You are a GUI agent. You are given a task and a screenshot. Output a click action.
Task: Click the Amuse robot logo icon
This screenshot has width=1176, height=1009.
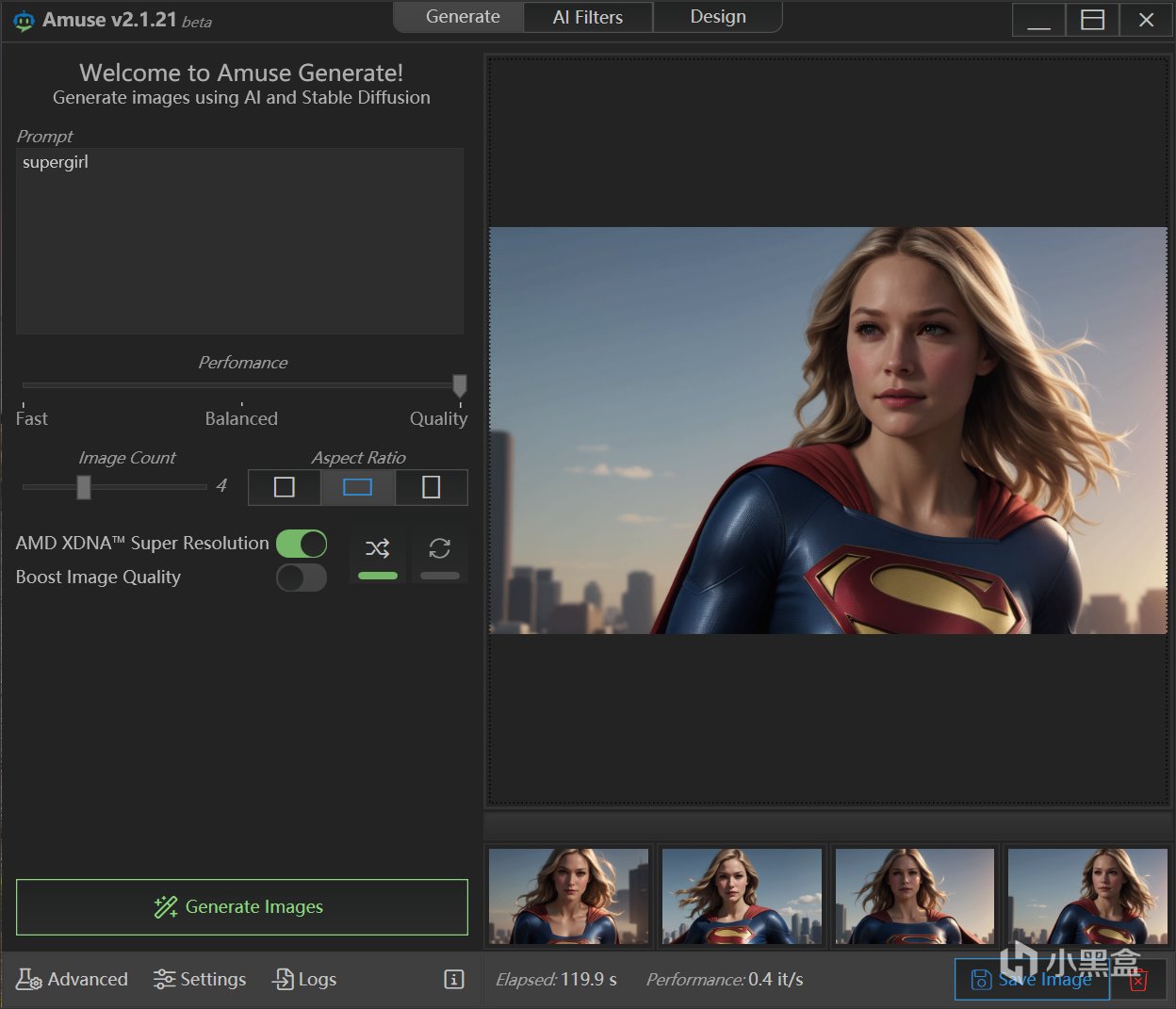tap(24, 21)
